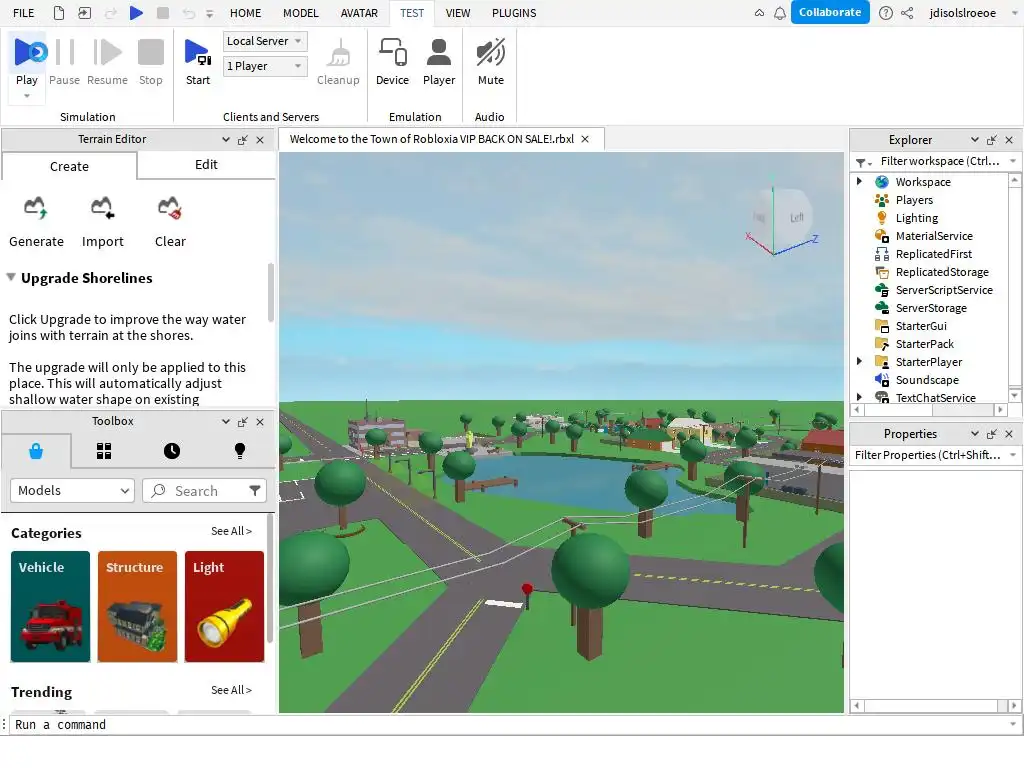Open the Vehicle category card
Screen dimensions: 1024x768
50,606
